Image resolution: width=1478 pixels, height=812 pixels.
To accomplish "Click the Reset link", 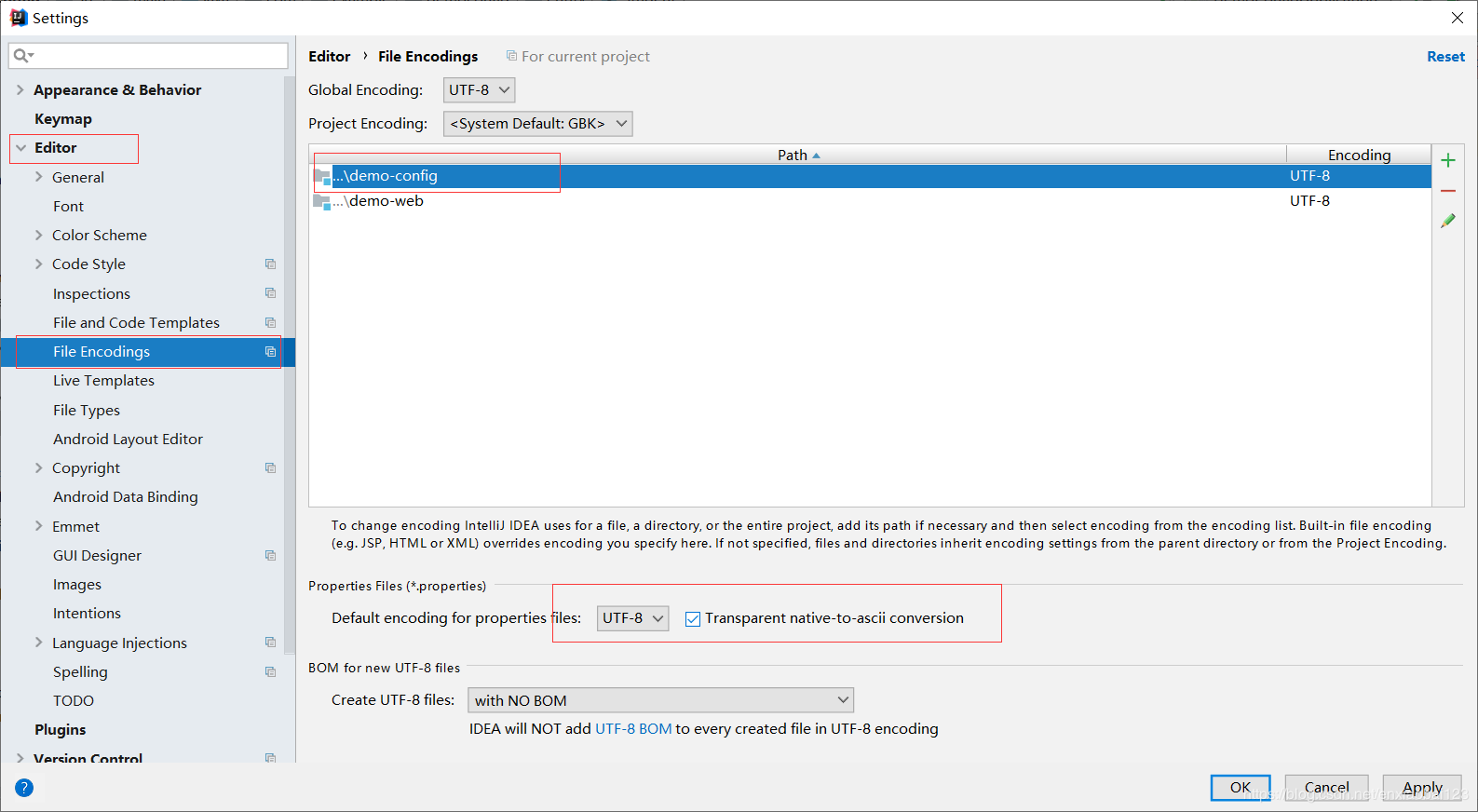I will coord(1445,57).
